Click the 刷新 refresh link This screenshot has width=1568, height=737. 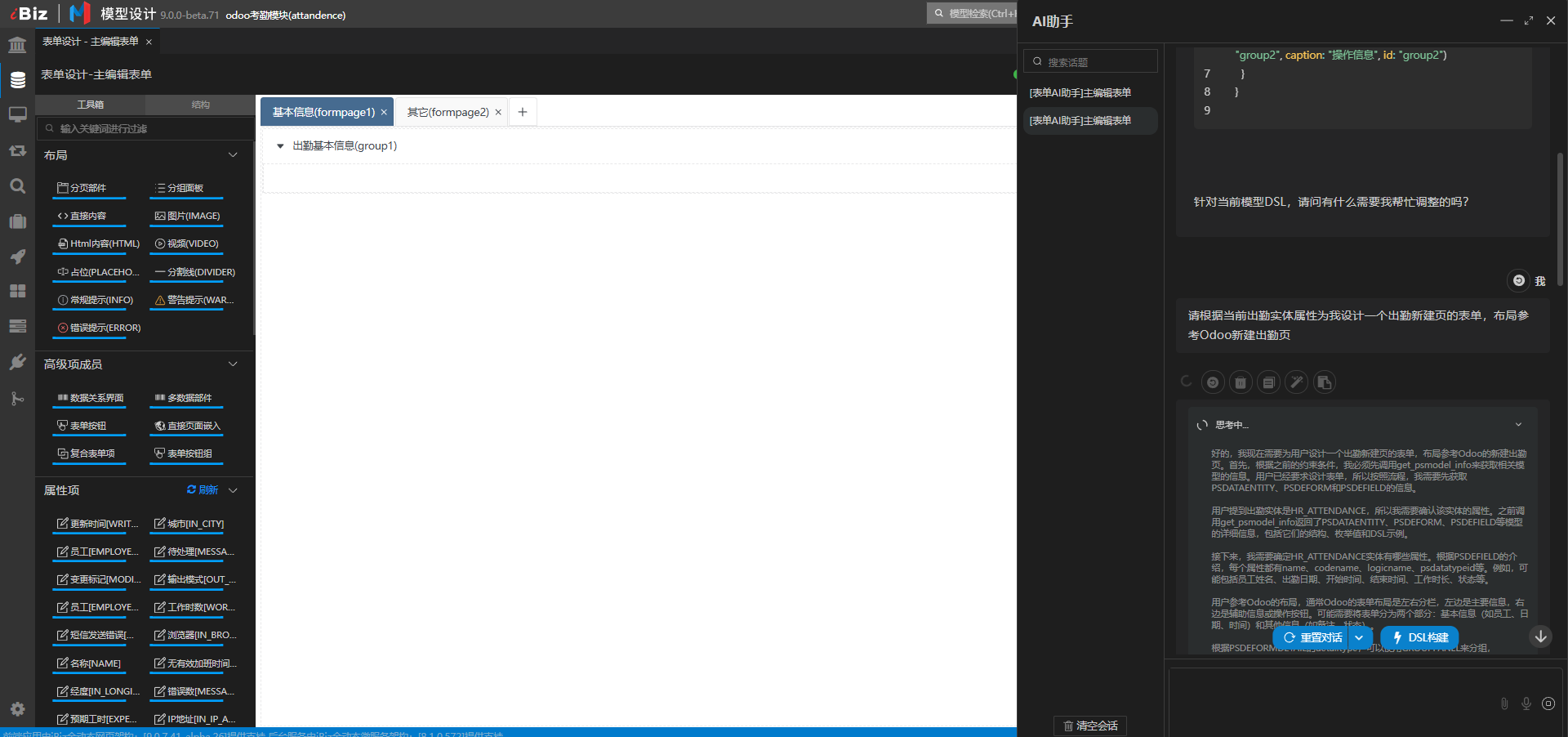click(x=203, y=490)
